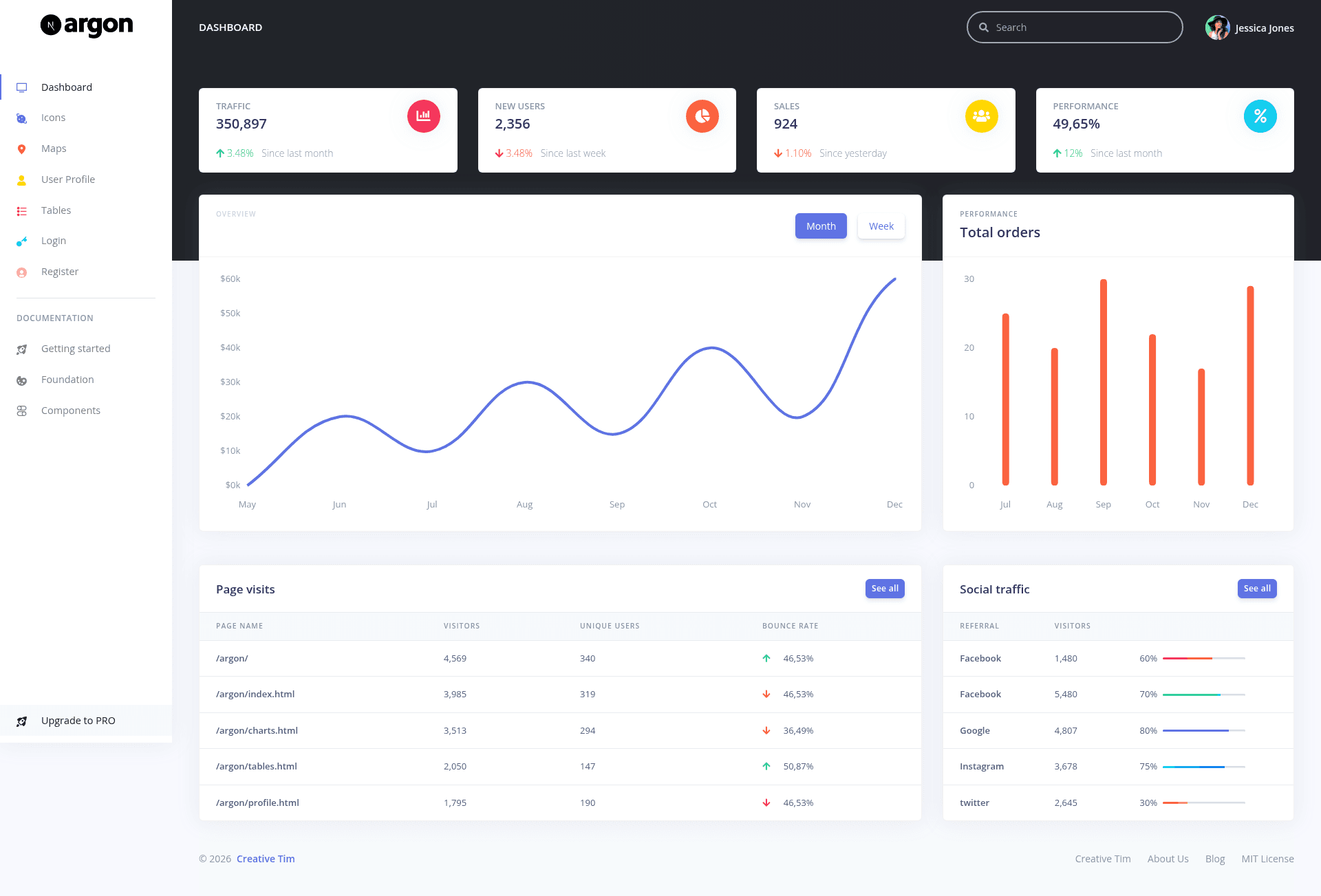Image resolution: width=1321 pixels, height=896 pixels.
Task: Click the down arrow in /argon/charts.html row
Action: click(x=766, y=730)
